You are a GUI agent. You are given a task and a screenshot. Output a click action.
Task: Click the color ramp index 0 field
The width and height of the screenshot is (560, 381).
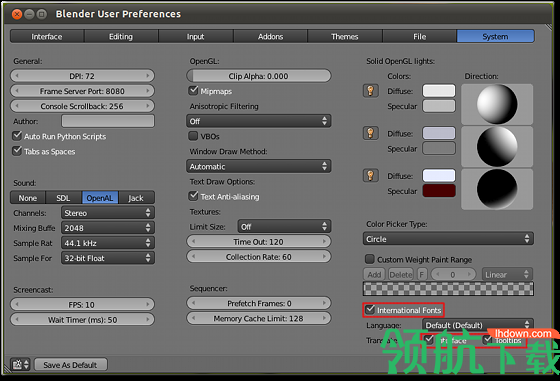pos(453,274)
